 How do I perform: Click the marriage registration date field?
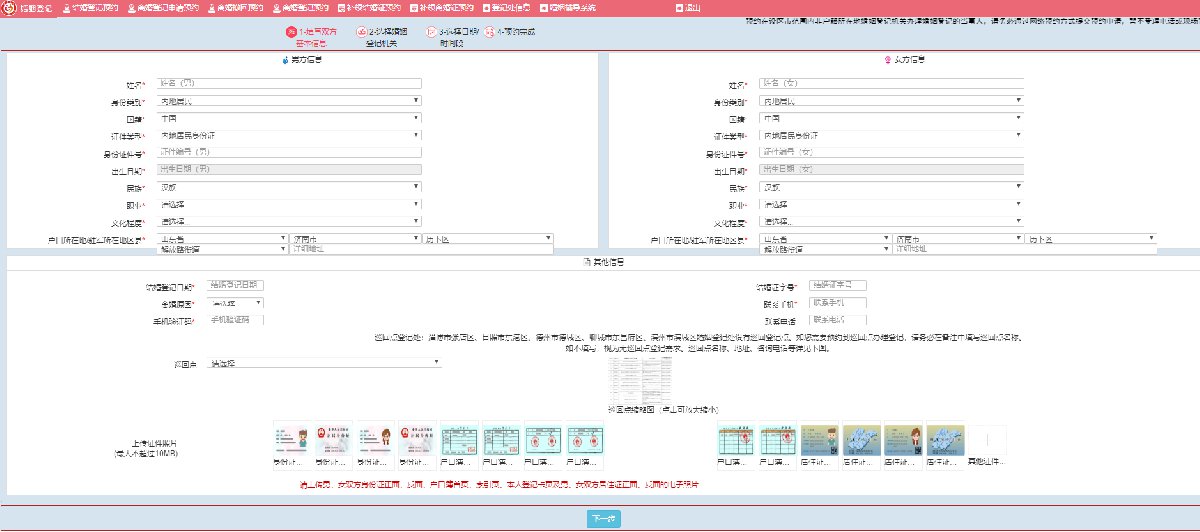235,286
